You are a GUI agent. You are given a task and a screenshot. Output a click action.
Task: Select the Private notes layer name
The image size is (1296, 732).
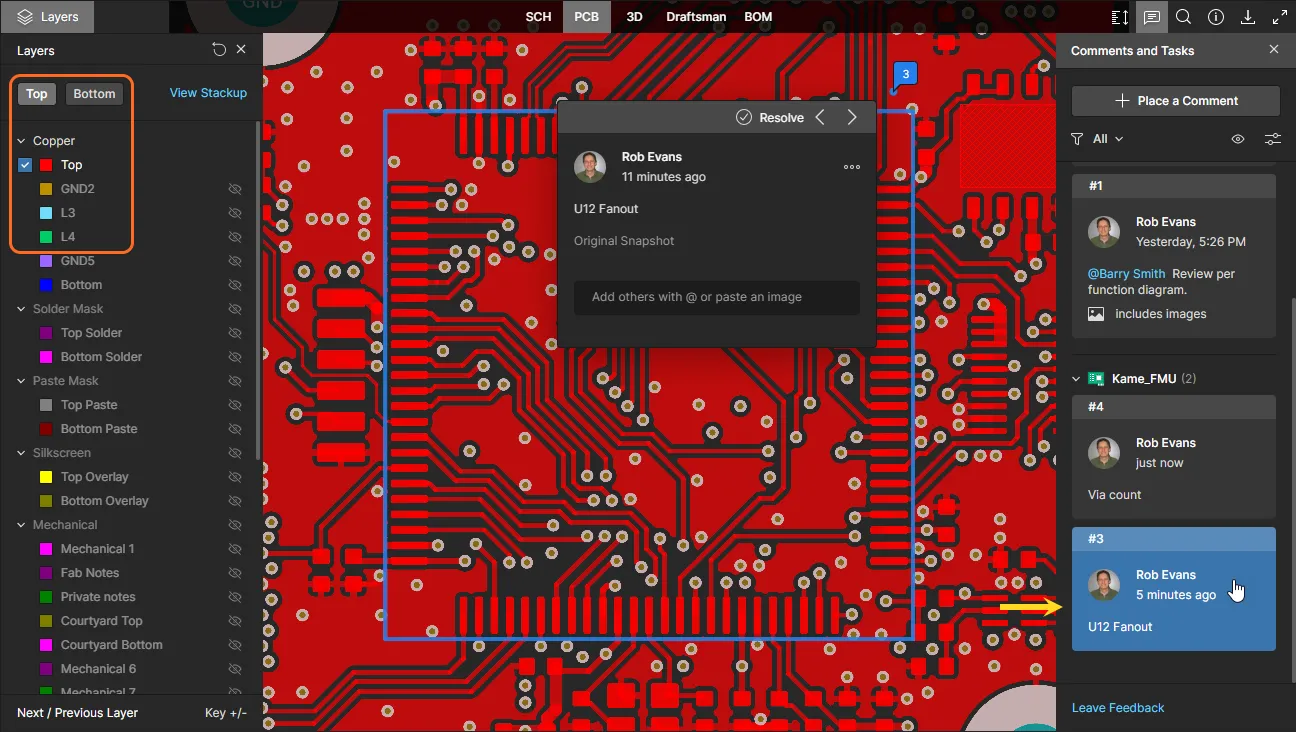(98, 597)
